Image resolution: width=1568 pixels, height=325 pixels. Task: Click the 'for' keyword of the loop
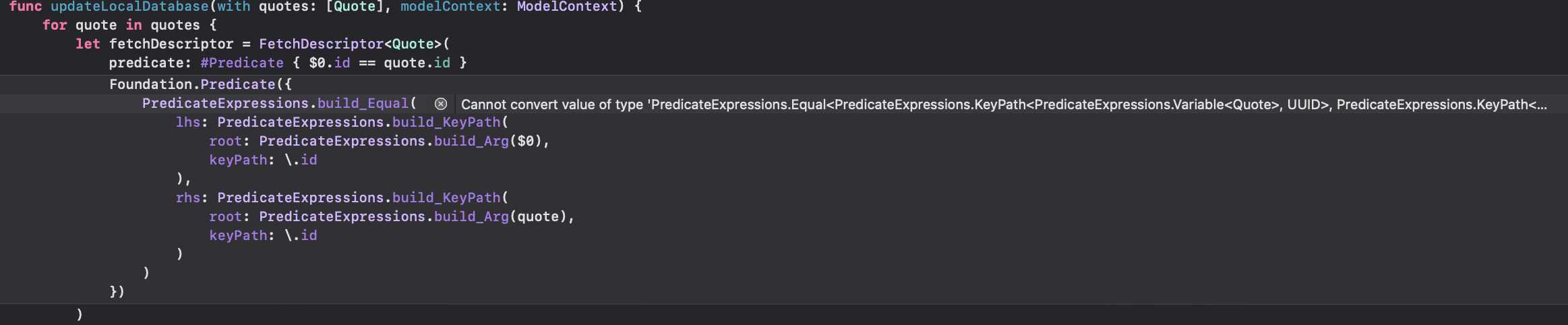(55, 25)
